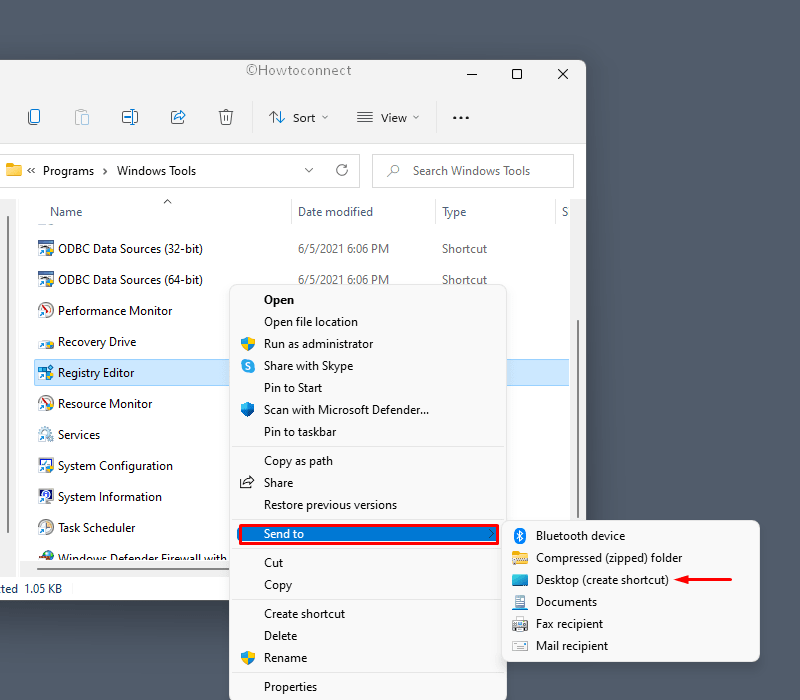Select the Services gear icon
The width and height of the screenshot is (800, 700).
pyautogui.click(x=45, y=435)
